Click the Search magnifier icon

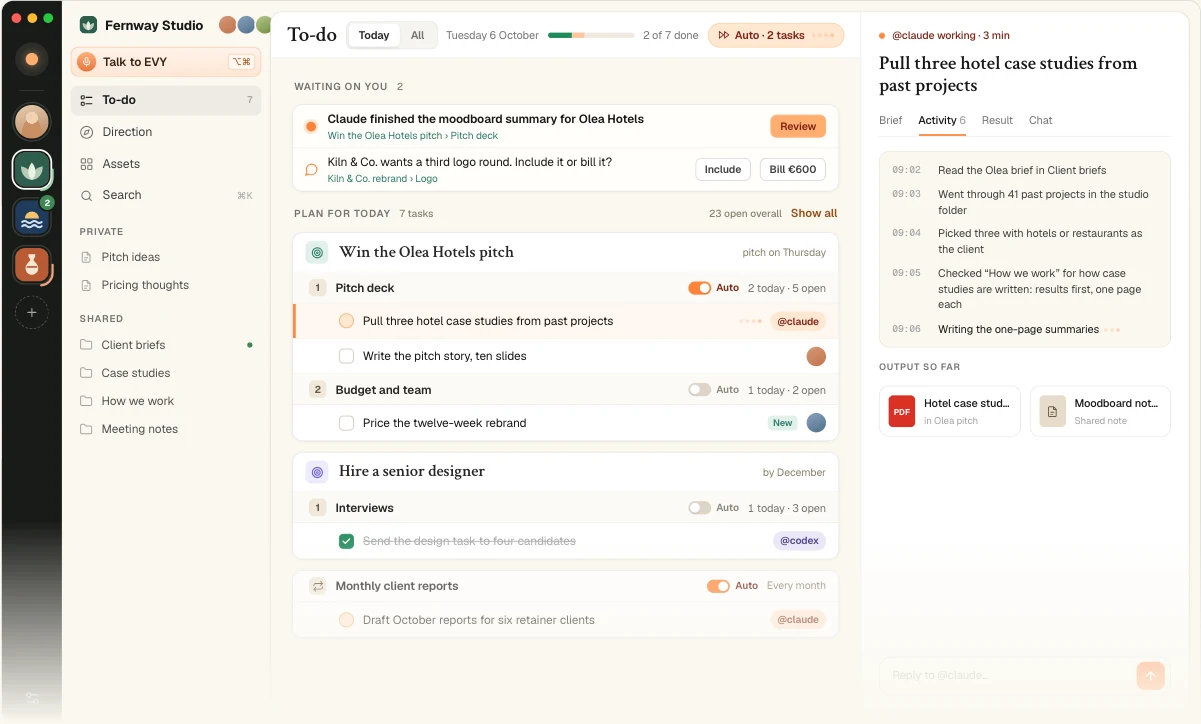click(86, 195)
